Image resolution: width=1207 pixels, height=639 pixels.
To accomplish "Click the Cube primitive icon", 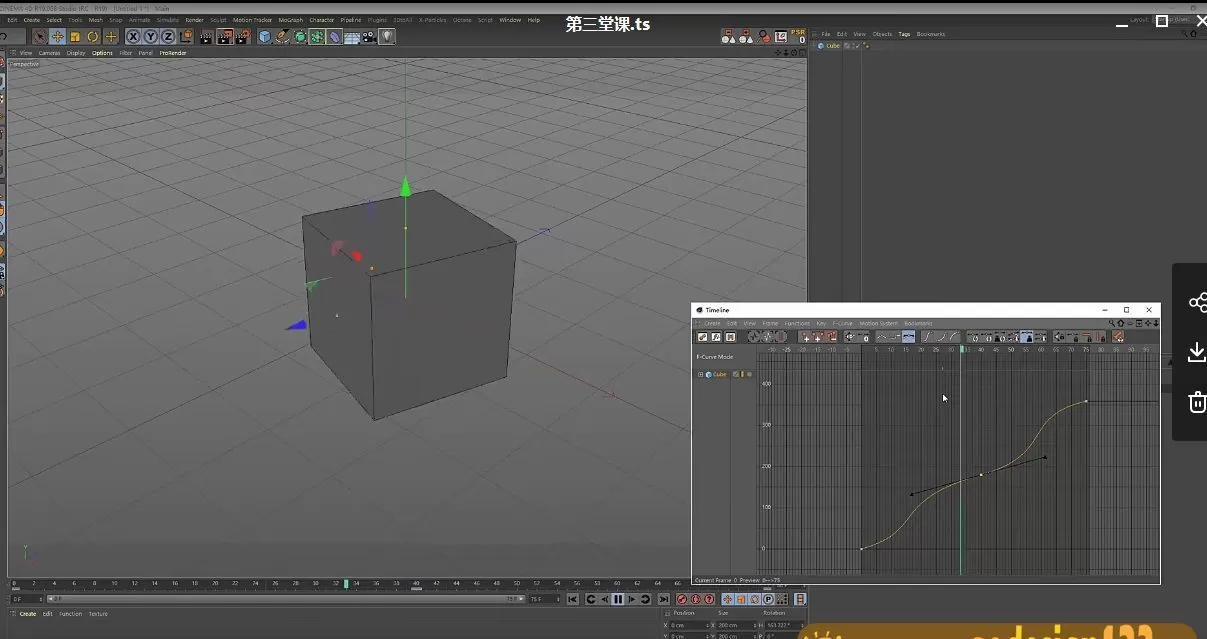I will click(265, 37).
